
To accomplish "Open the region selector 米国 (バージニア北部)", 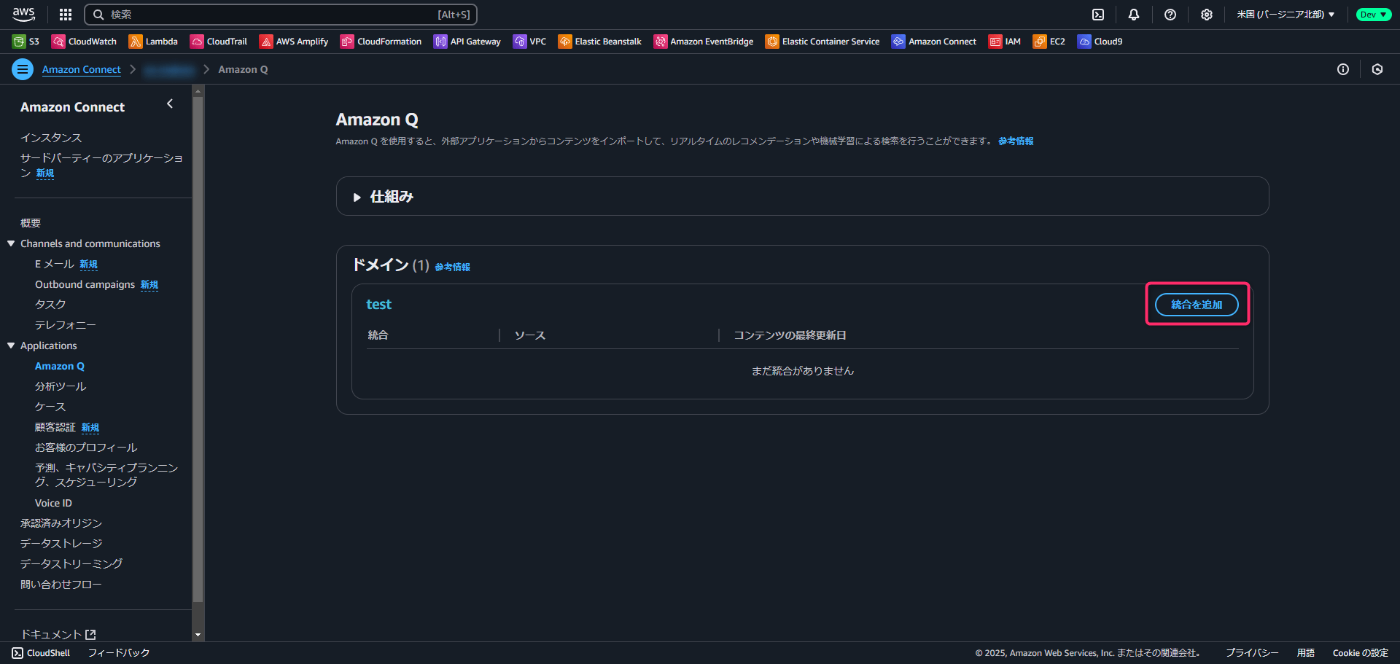I will (1285, 15).
